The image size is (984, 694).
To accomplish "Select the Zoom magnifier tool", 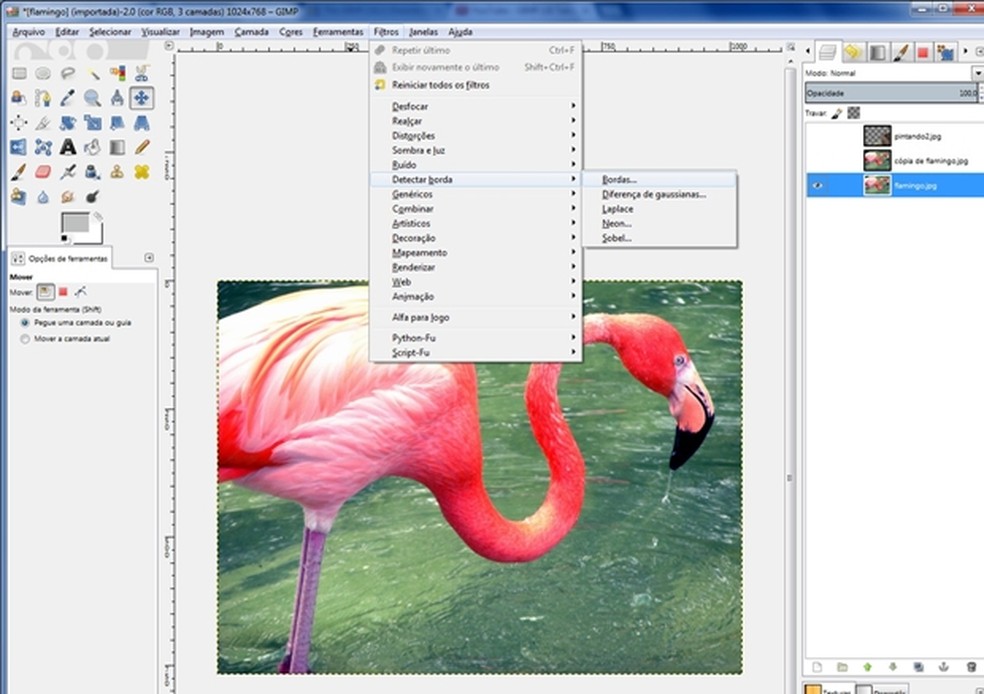I will 92,98.
